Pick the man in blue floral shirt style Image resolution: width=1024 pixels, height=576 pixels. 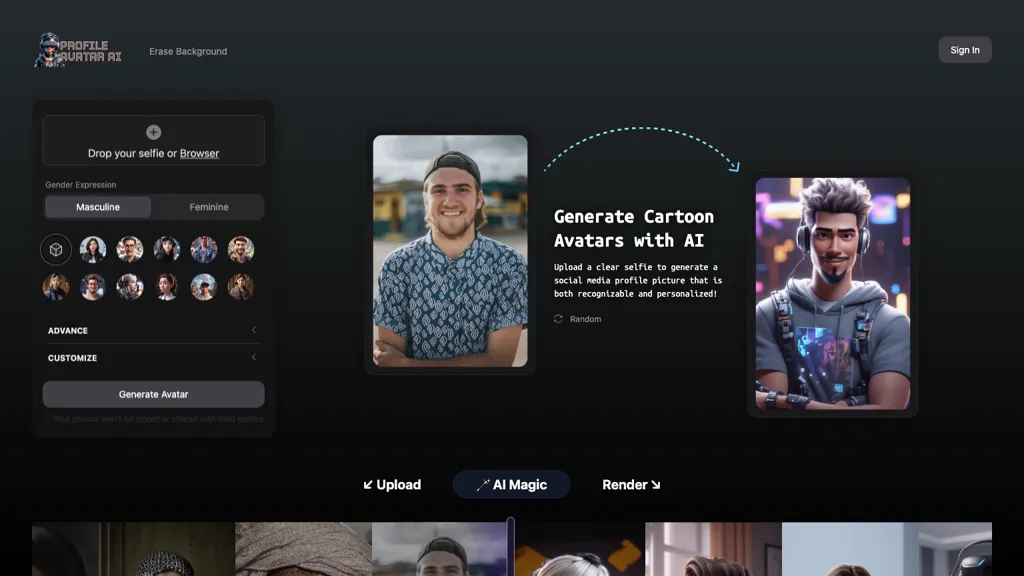pyautogui.click(x=204, y=249)
